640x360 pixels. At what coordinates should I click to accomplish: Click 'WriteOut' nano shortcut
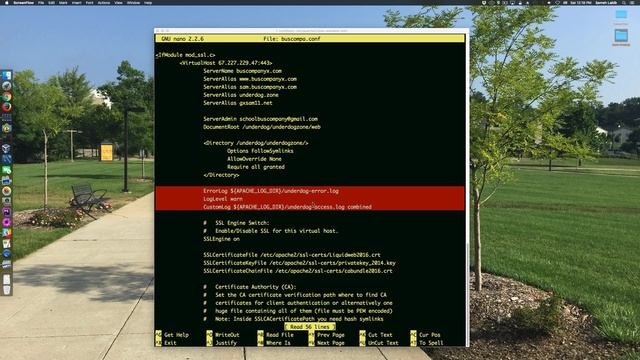click(x=227, y=335)
